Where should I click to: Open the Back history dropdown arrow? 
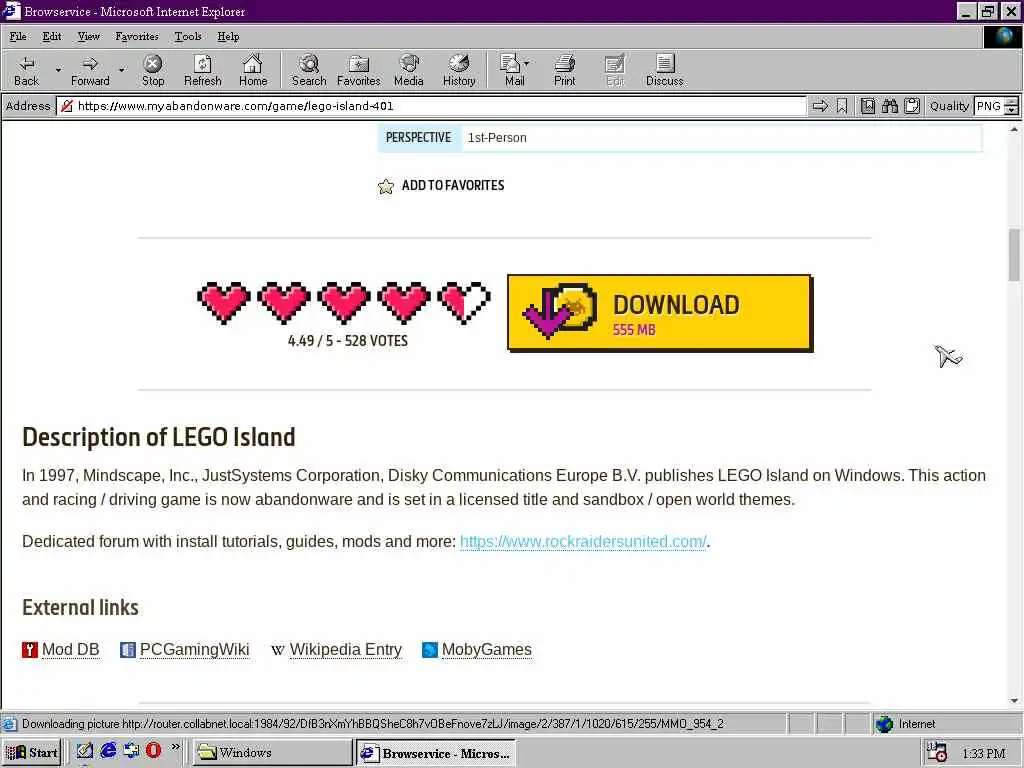pos(58,70)
